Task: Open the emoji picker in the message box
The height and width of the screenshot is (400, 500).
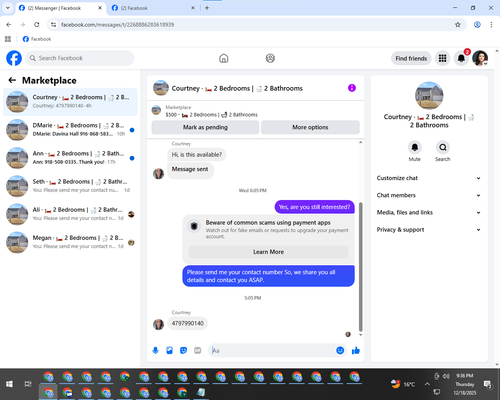Action: click(x=340, y=350)
